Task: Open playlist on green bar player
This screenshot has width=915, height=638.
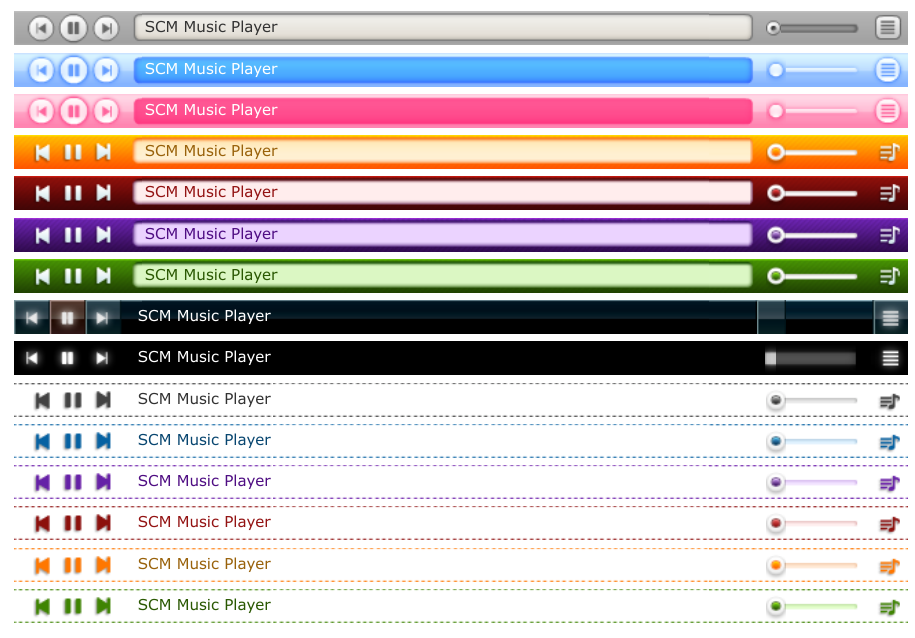Action: [890, 276]
